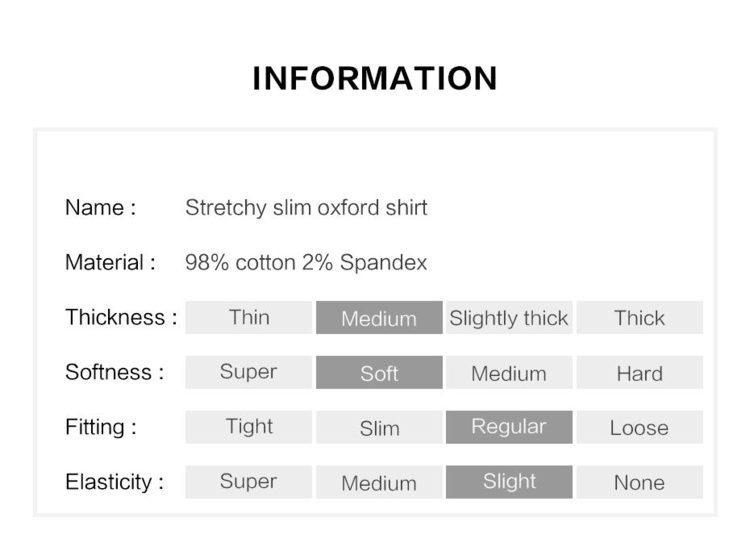The image size is (750, 547).
Task: Click the Stretchy slim oxford shirt name
Action: [306, 208]
